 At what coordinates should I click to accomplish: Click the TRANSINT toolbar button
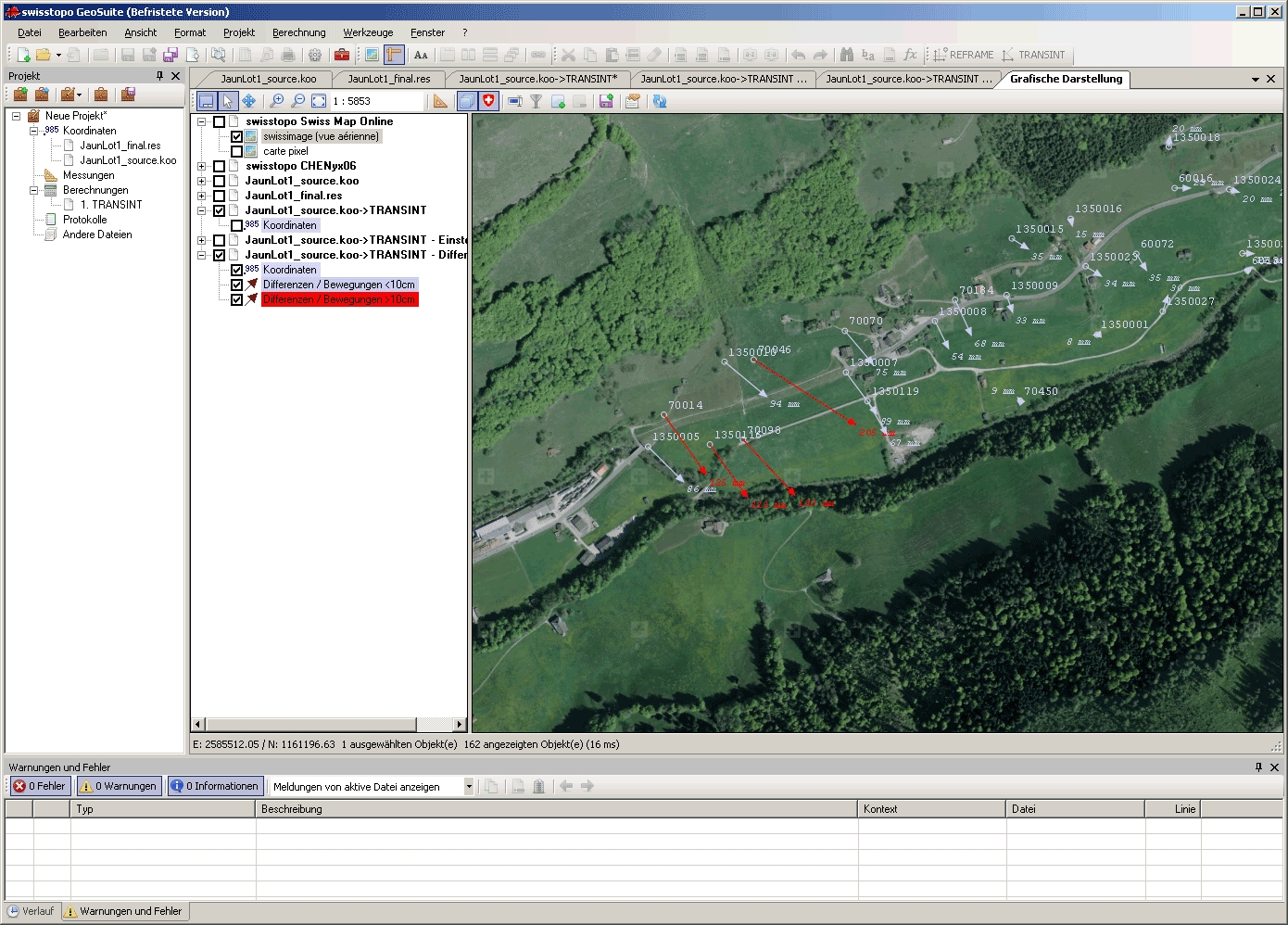coord(1033,55)
